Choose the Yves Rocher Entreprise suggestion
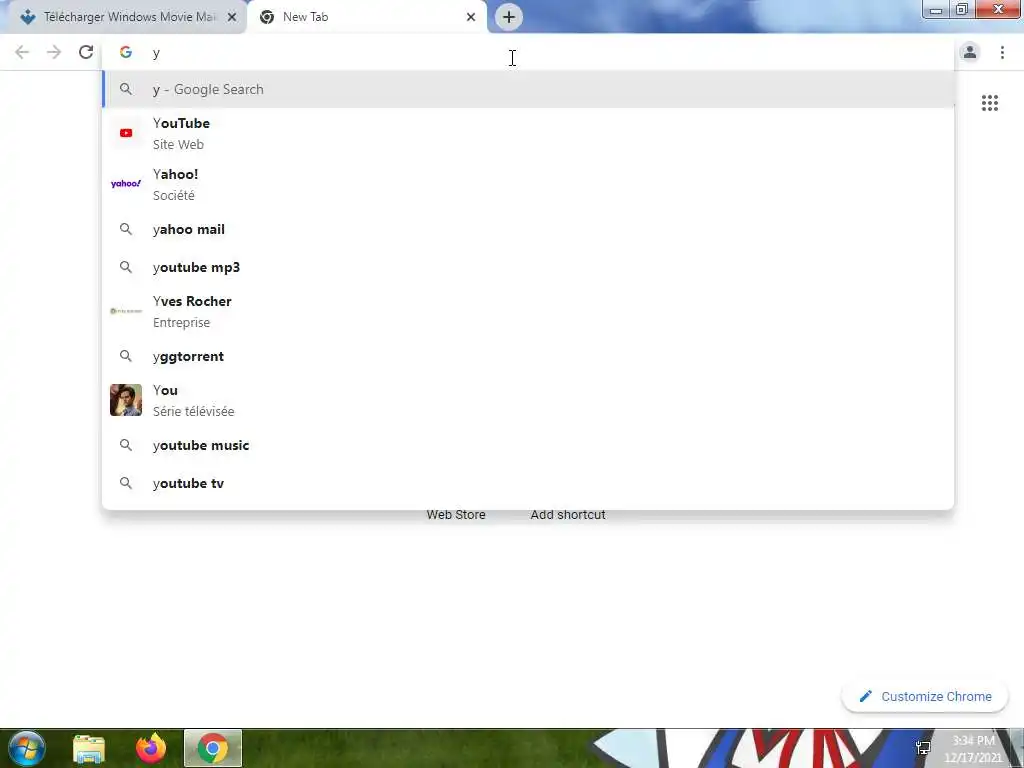The width and height of the screenshot is (1024, 768). [x=528, y=312]
